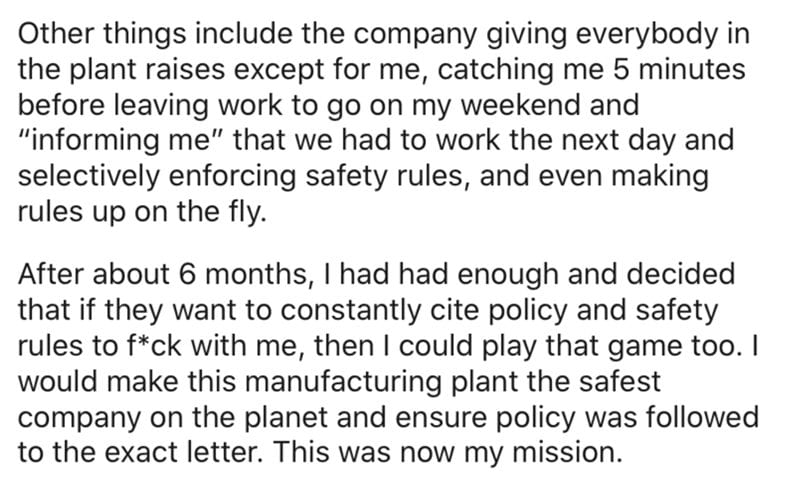Click the phrase "rules up on the fly"

tap(140, 212)
